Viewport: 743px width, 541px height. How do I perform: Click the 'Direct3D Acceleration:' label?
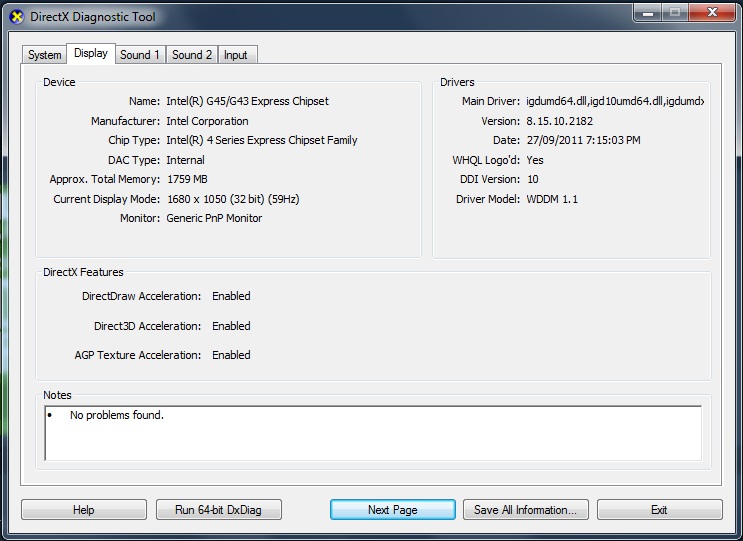pyautogui.click(x=147, y=326)
